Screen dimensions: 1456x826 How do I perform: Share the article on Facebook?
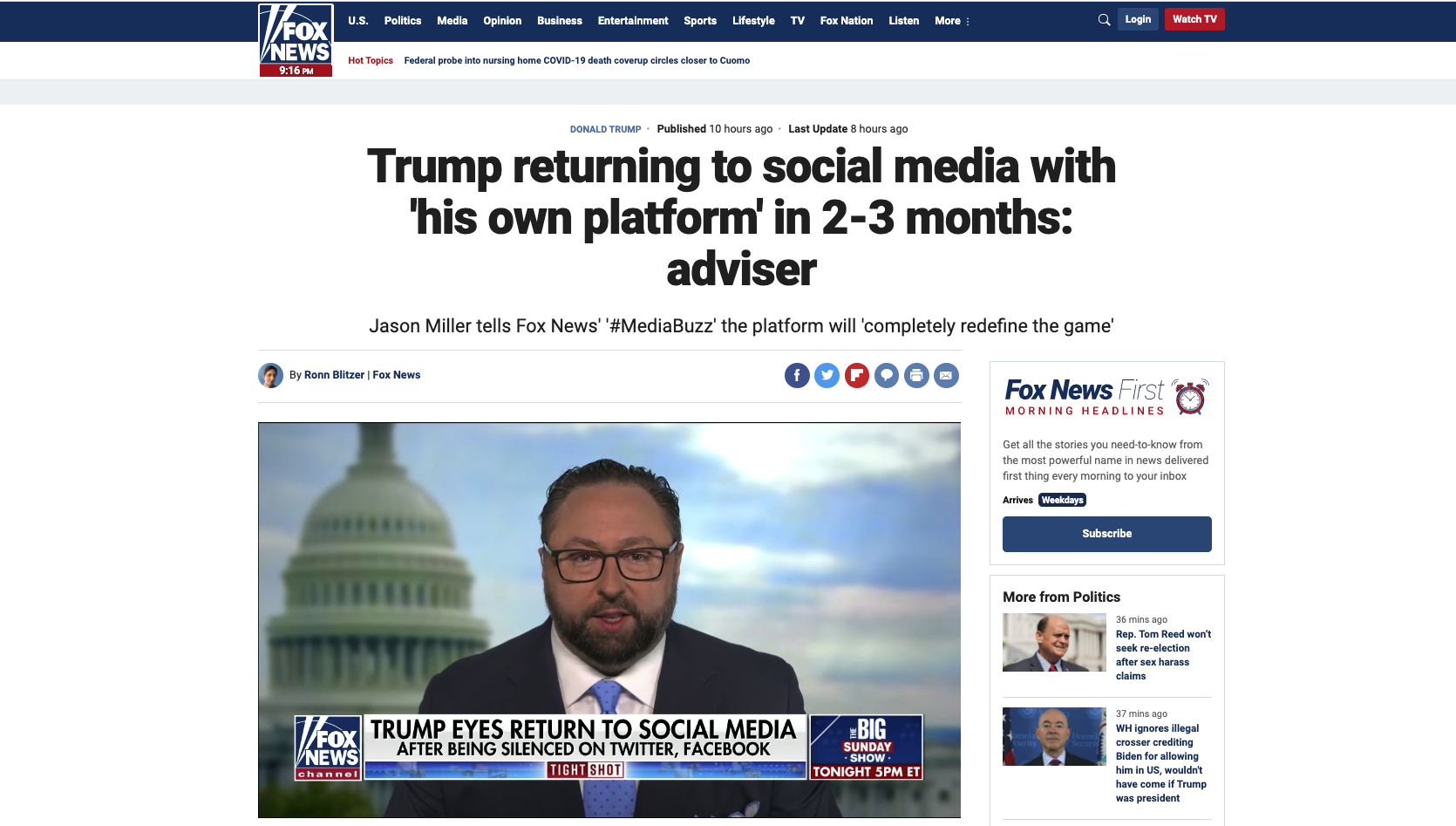pos(797,376)
